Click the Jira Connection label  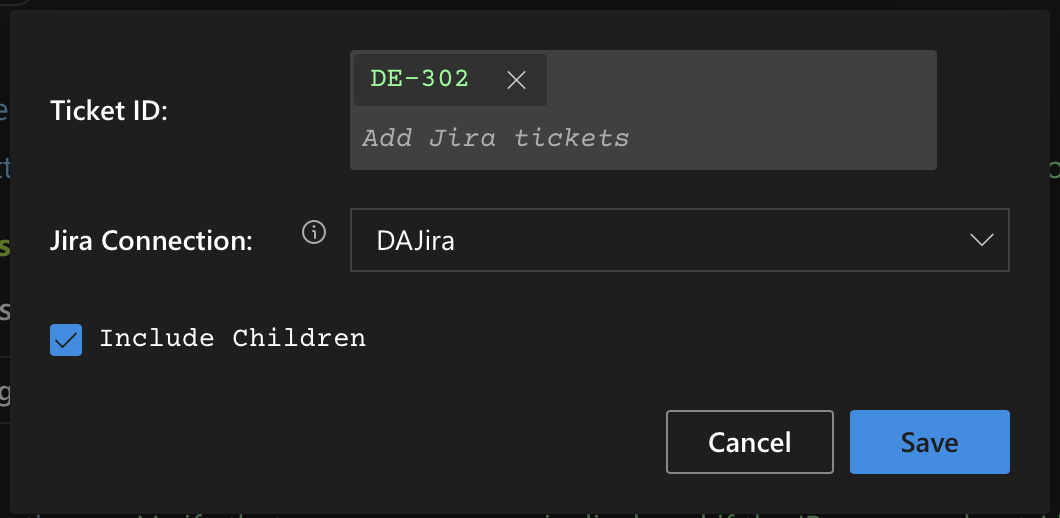pos(150,241)
